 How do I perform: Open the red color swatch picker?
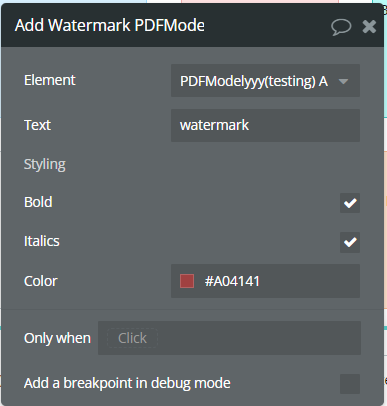tap(187, 281)
